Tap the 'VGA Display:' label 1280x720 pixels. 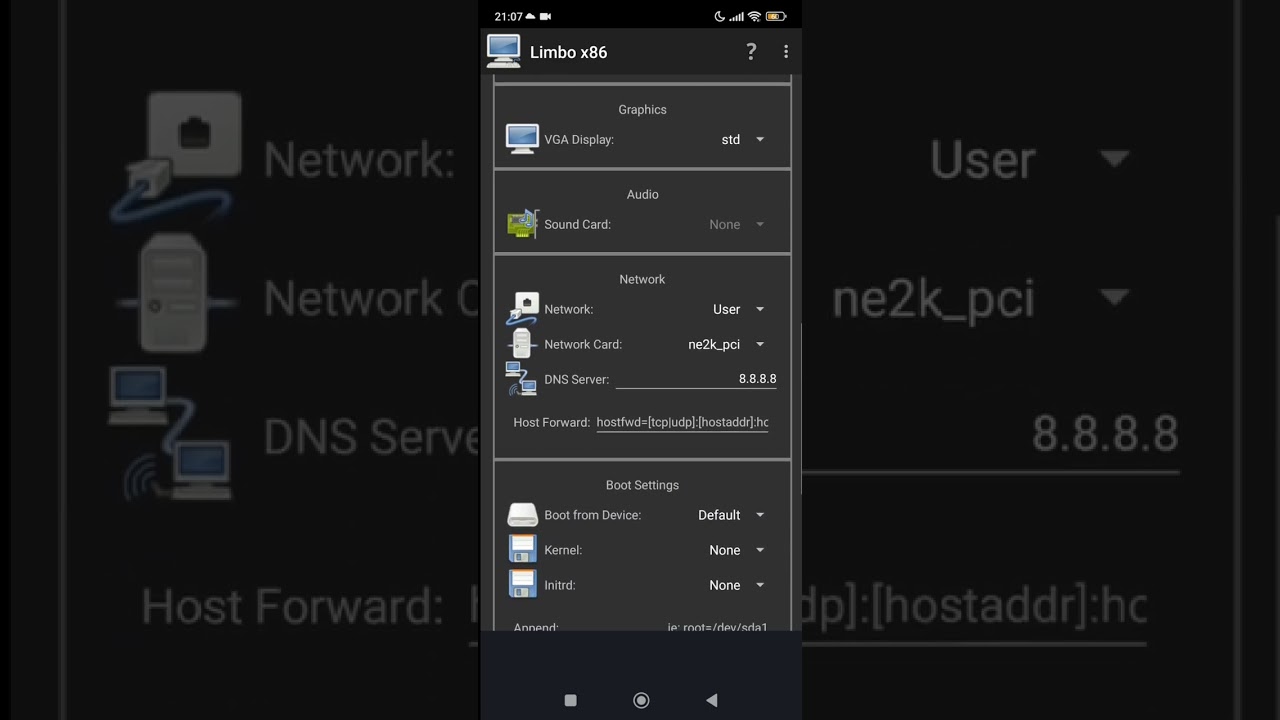(x=579, y=140)
